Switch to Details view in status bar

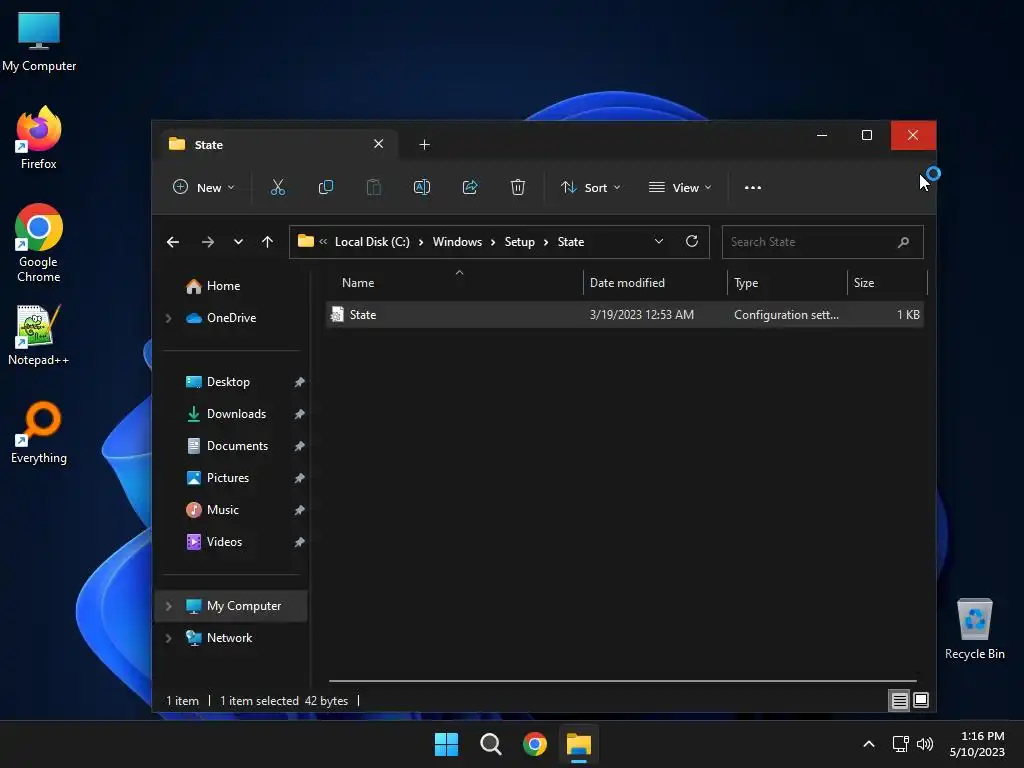(x=899, y=700)
